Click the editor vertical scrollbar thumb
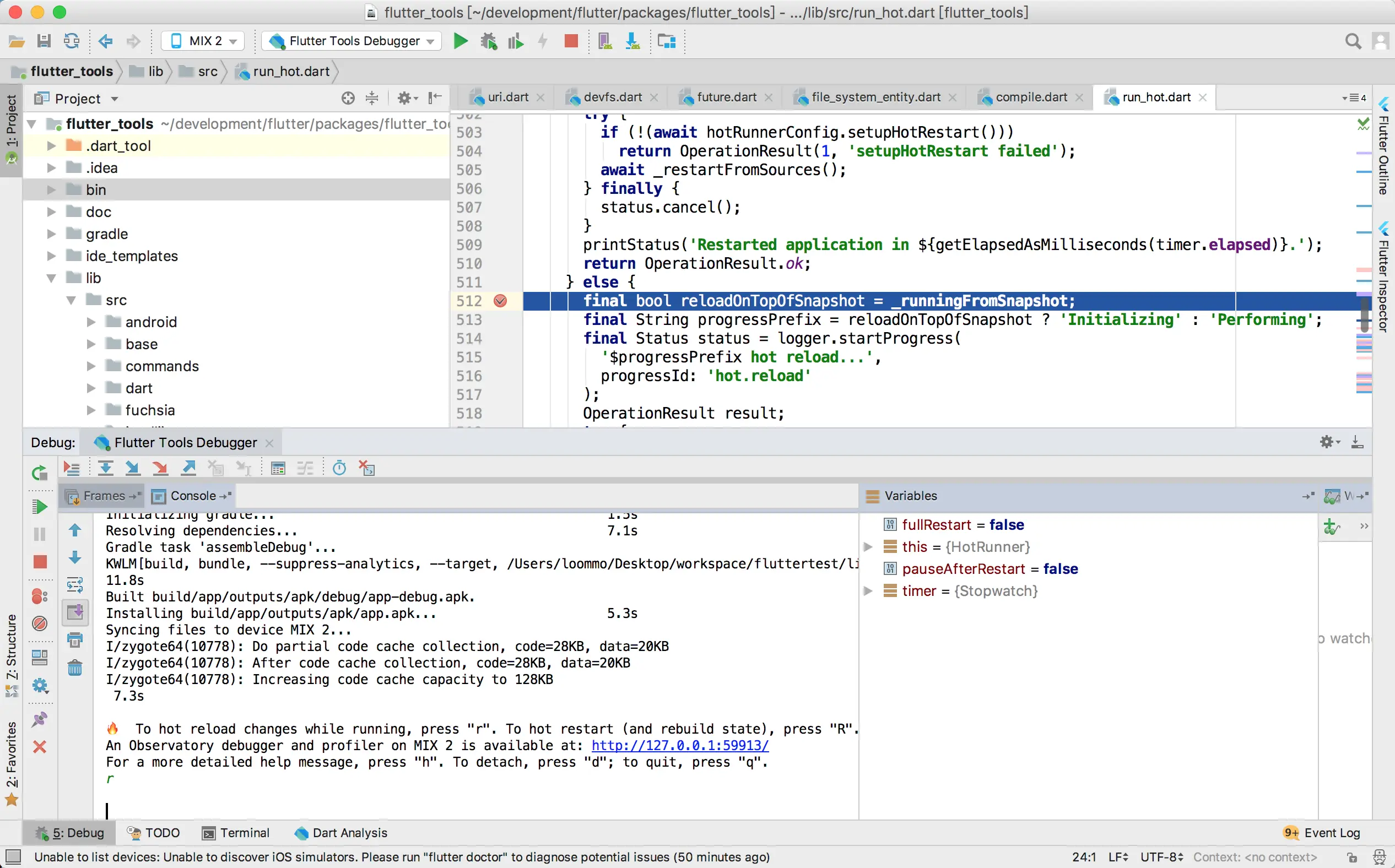The width and height of the screenshot is (1395, 868). pos(1365,314)
